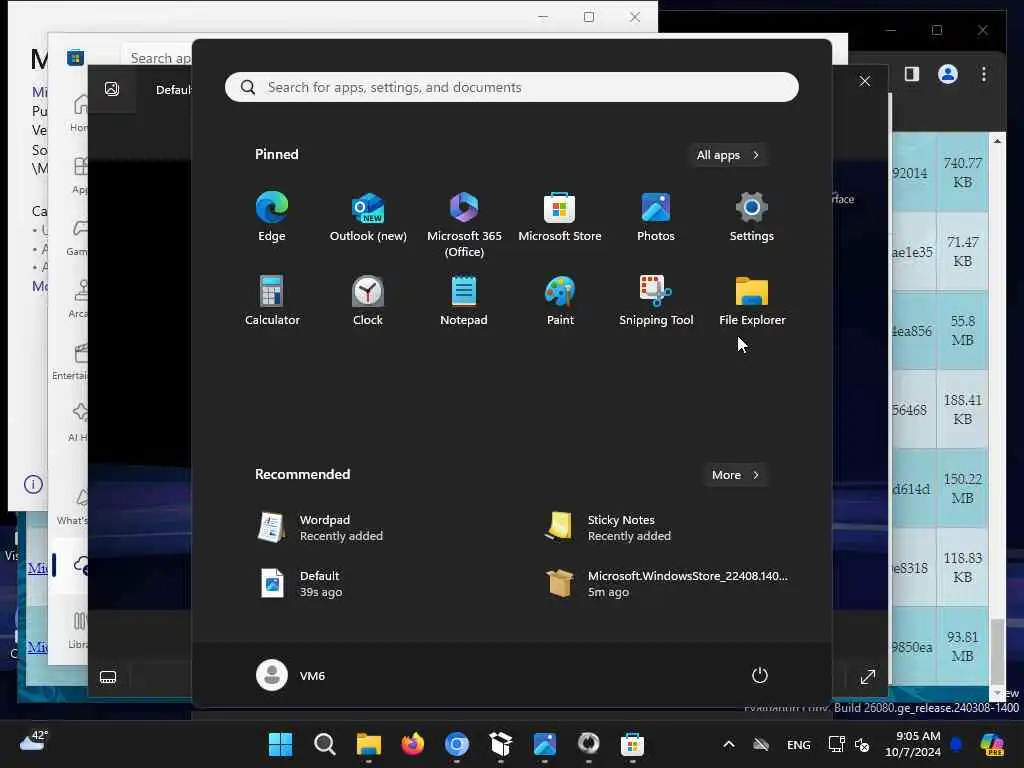Image resolution: width=1024 pixels, height=768 pixels.
Task: Open File Explorer from taskbar
Action: pyautogui.click(x=368, y=744)
